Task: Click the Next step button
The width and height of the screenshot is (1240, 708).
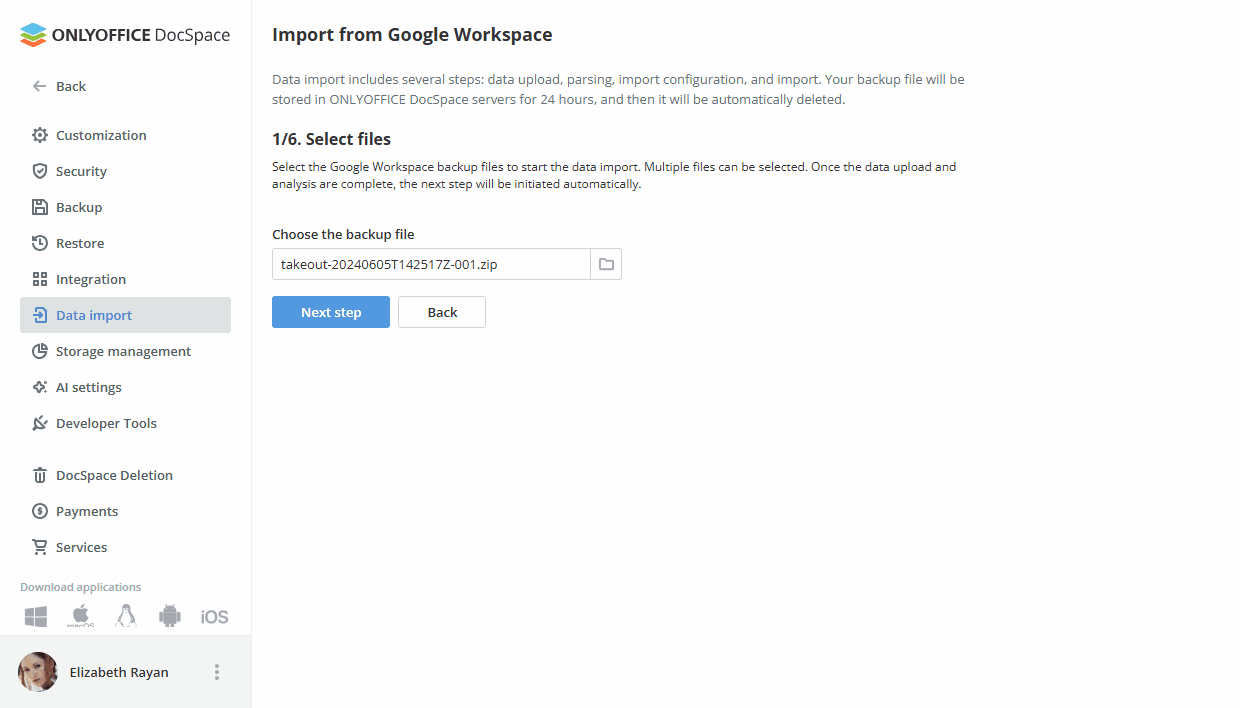Action: tap(330, 312)
